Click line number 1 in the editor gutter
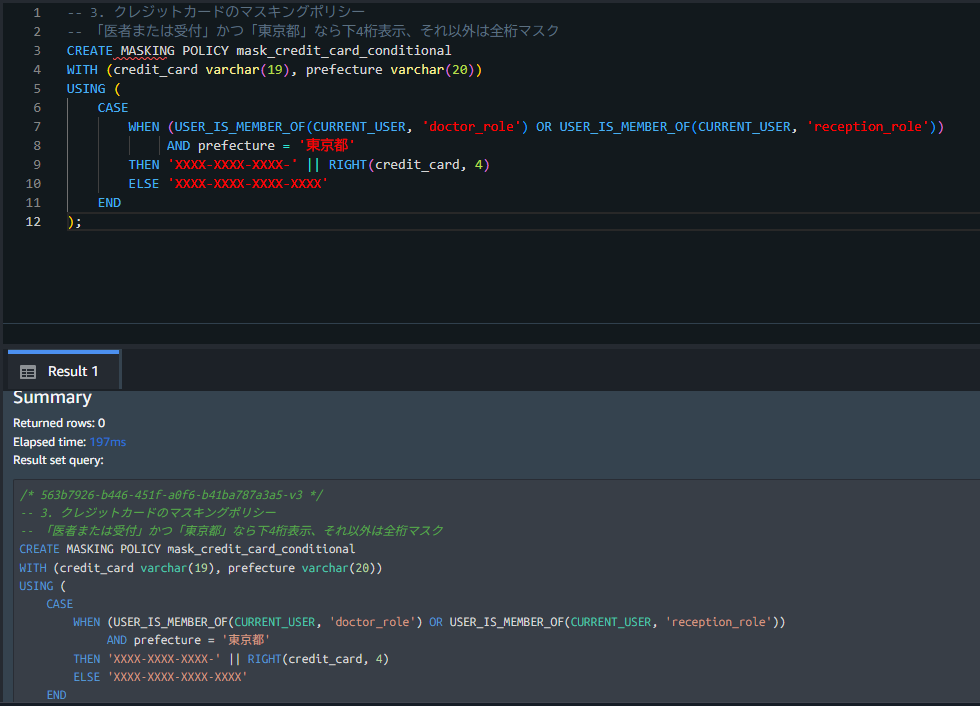This screenshot has height=706, width=980. [x=37, y=12]
